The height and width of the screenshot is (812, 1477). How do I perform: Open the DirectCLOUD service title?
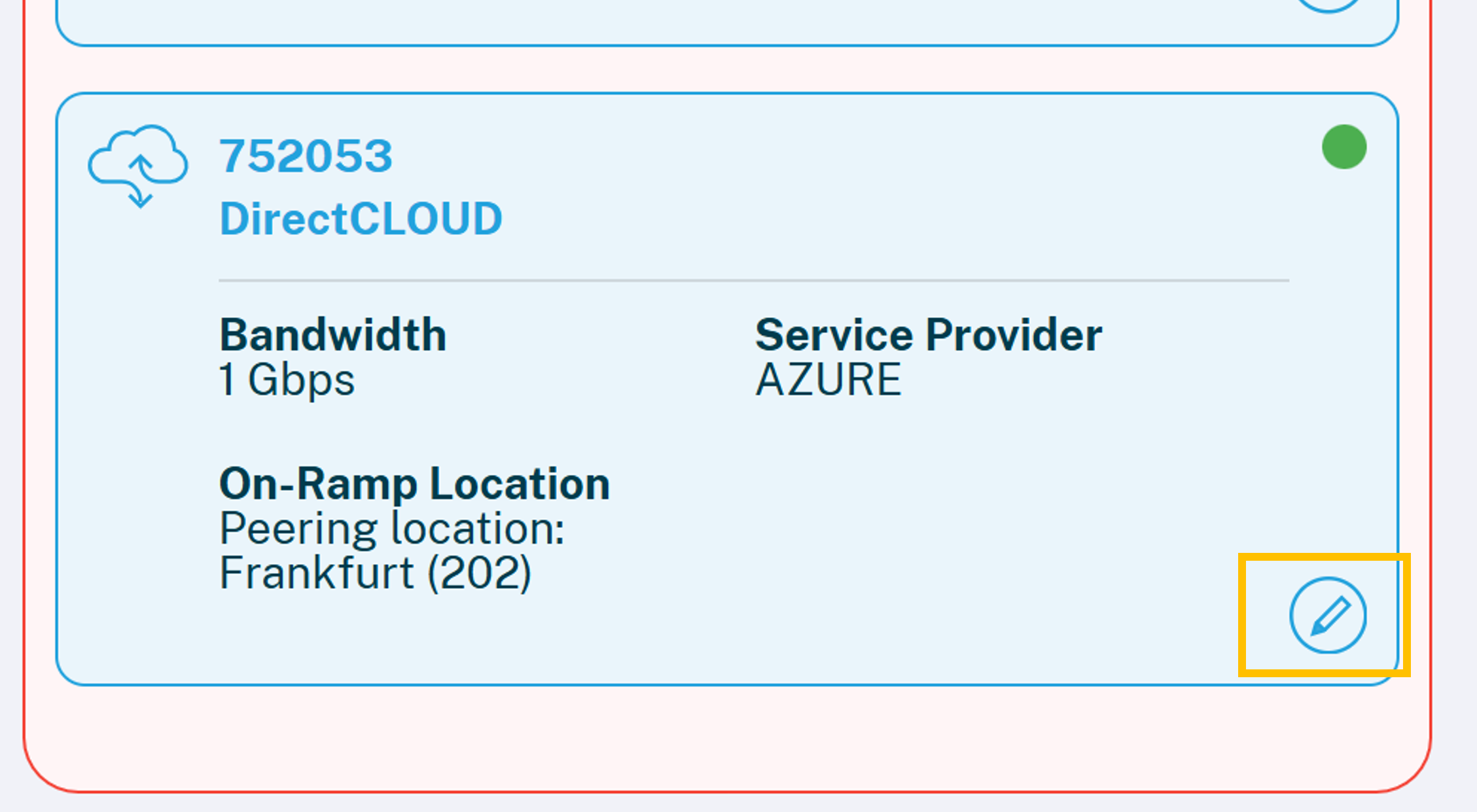point(361,218)
